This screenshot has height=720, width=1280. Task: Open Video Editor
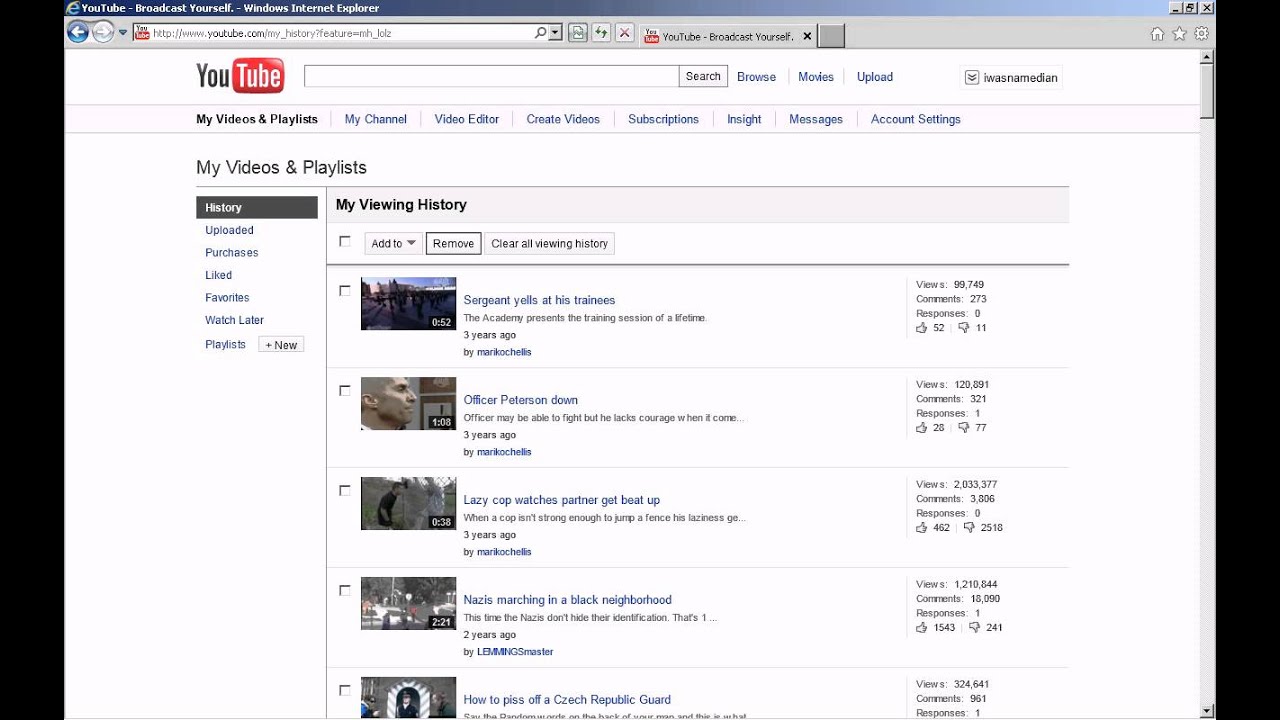pos(467,119)
